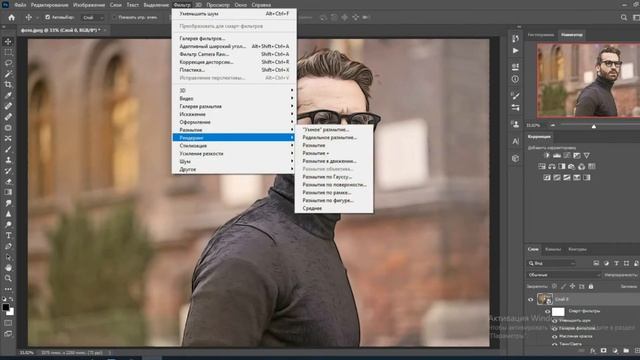Expand the Стилизация submenu

(x=234, y=146)
